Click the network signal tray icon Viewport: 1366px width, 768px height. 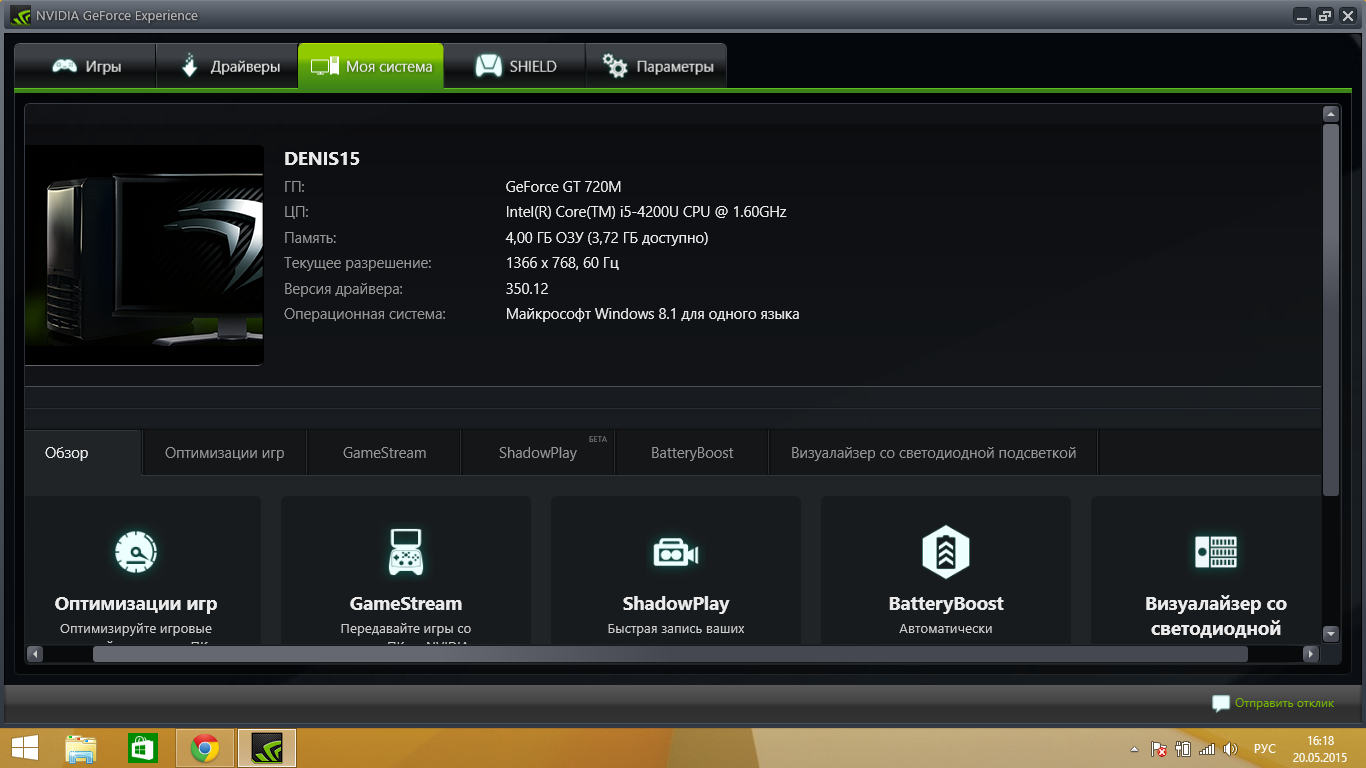[x=1207, y=749]
